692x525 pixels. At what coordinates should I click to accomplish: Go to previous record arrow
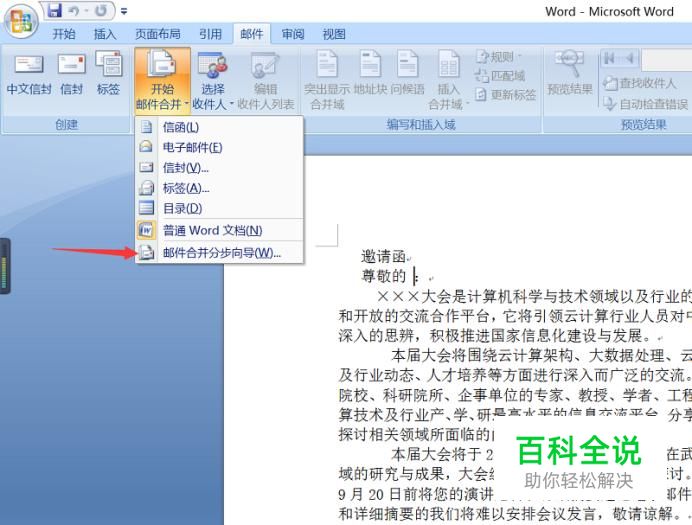629,58
